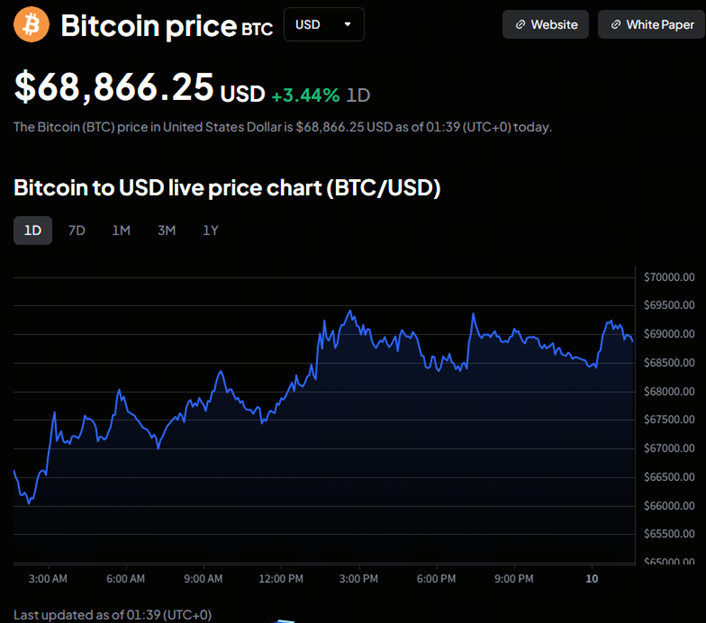Viewport: 706px width, 623px height.
Task: Show the 1Y price chart
Action: coord(210,230)
